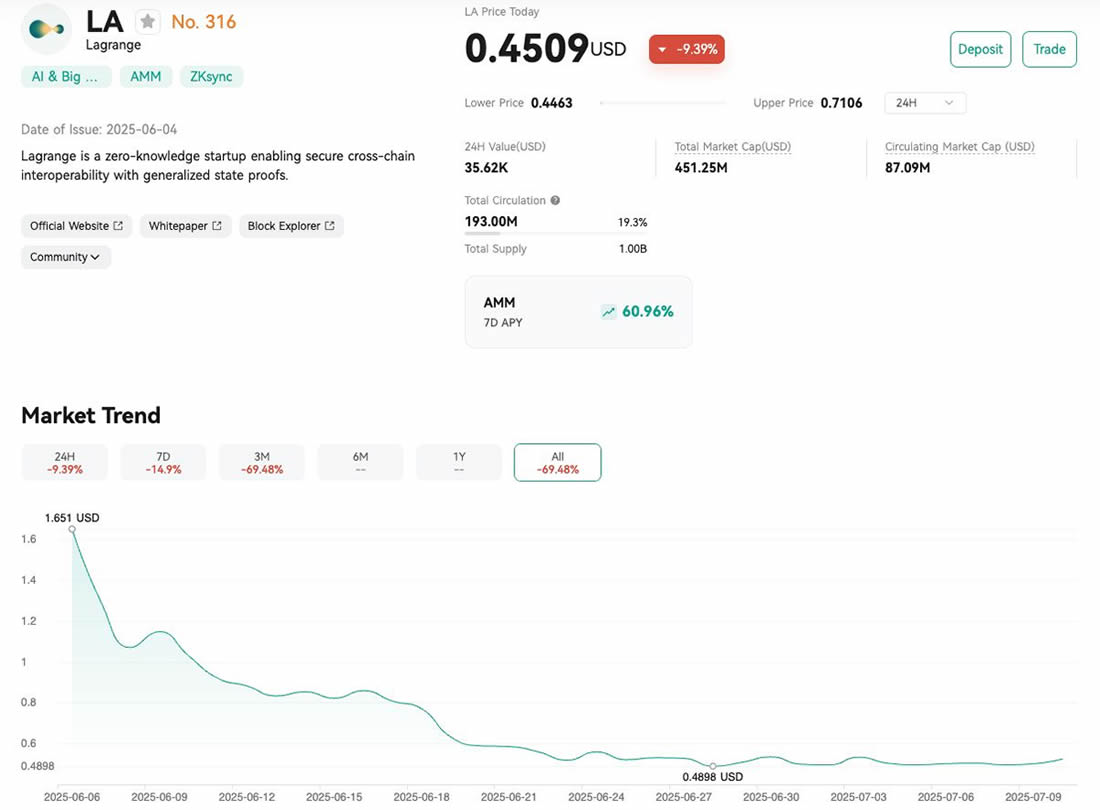Screen dimensions: 1100x810
Task: Click the Lower Price 0.4463 value
Action: coord(551,103)
